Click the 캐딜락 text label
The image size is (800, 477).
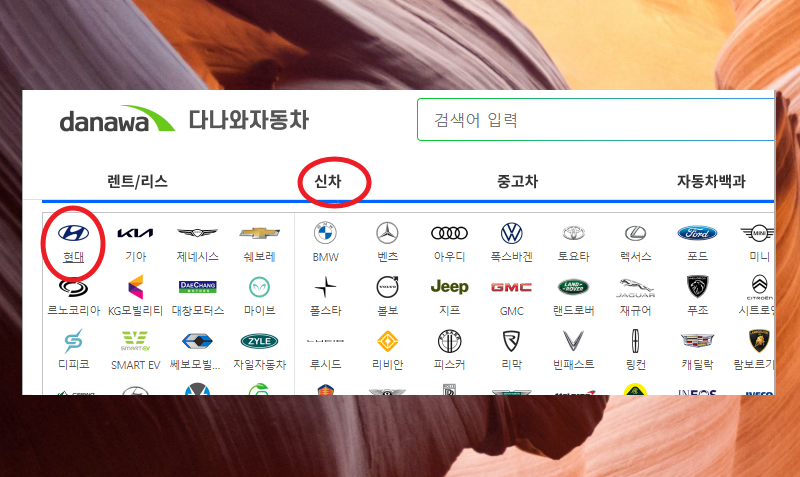pos(697,365)
